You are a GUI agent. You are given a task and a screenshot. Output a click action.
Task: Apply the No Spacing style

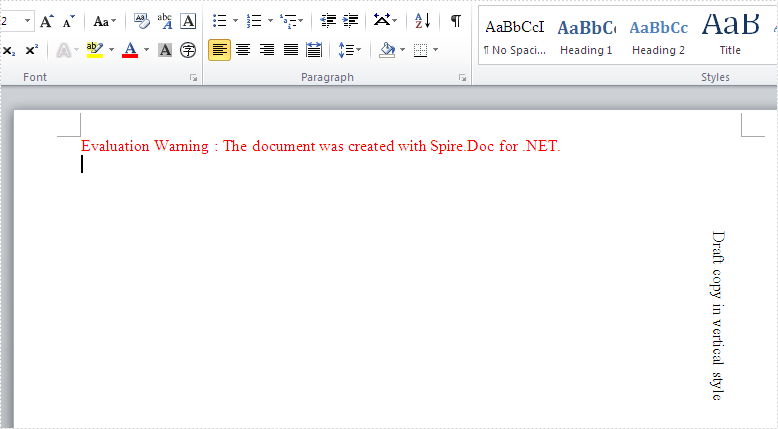(515, 36)
